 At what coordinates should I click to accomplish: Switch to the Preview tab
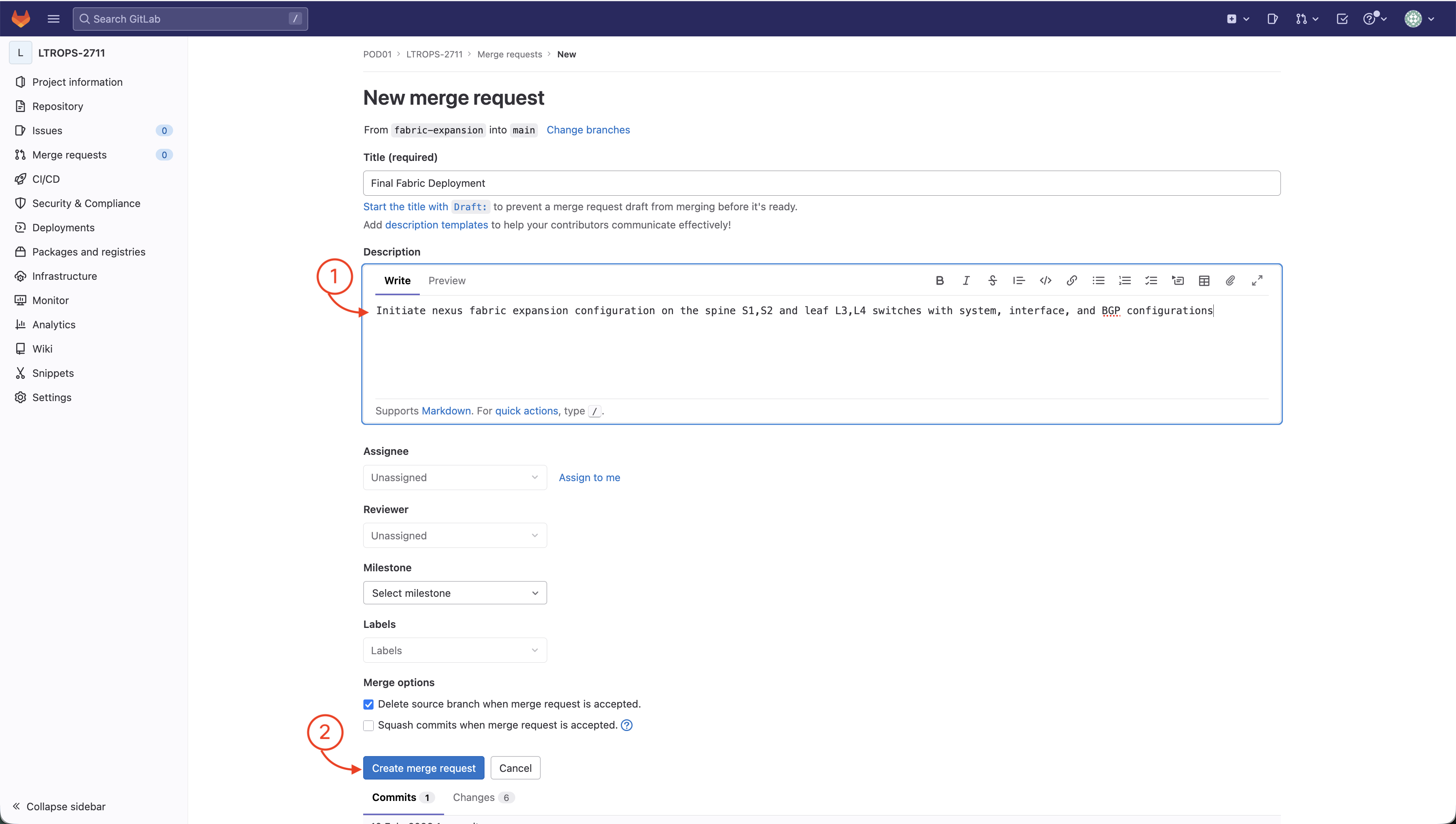point(447,281)
